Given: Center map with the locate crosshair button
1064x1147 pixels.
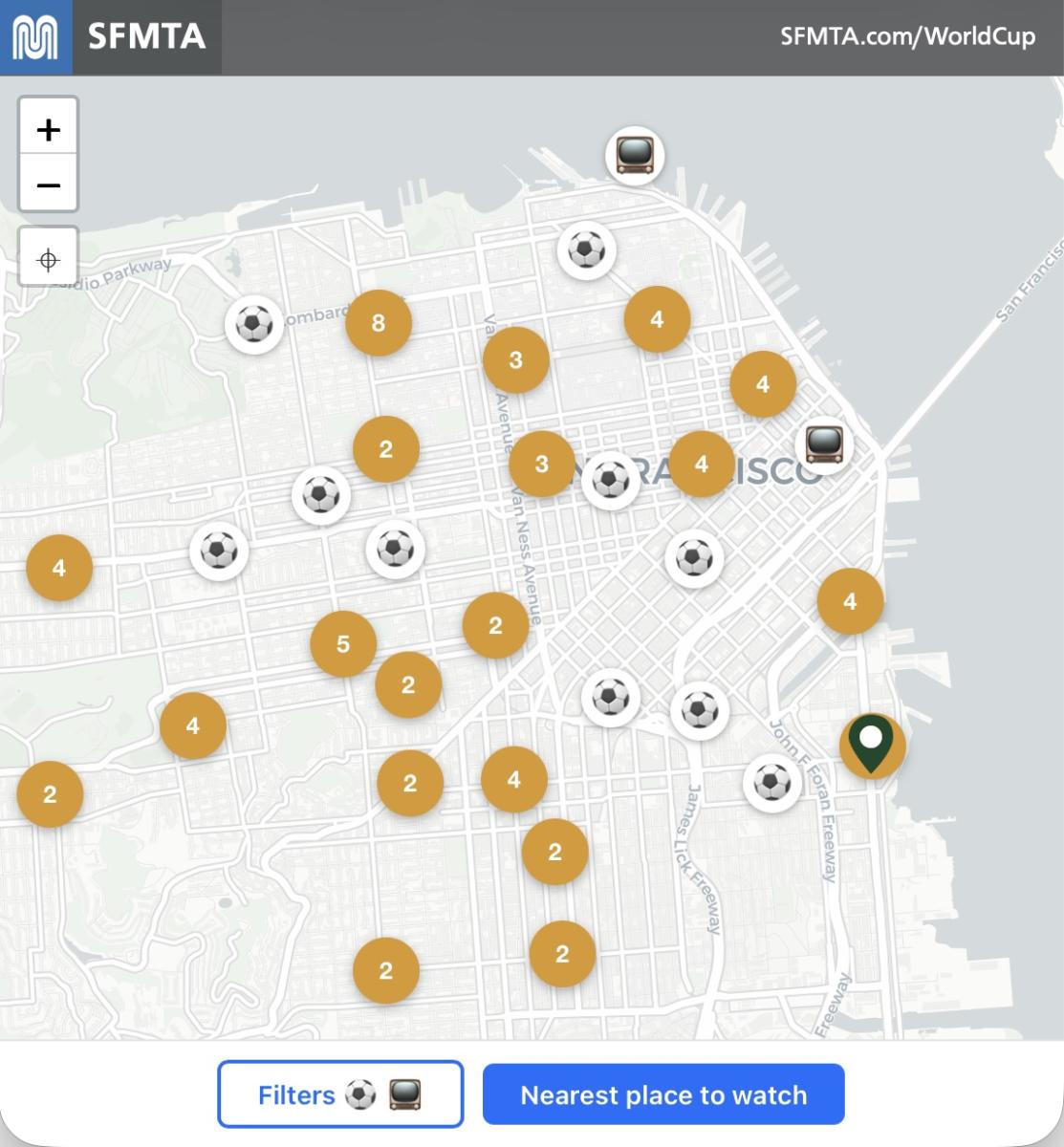Looking at the screenshot, I should coord(49,258).
